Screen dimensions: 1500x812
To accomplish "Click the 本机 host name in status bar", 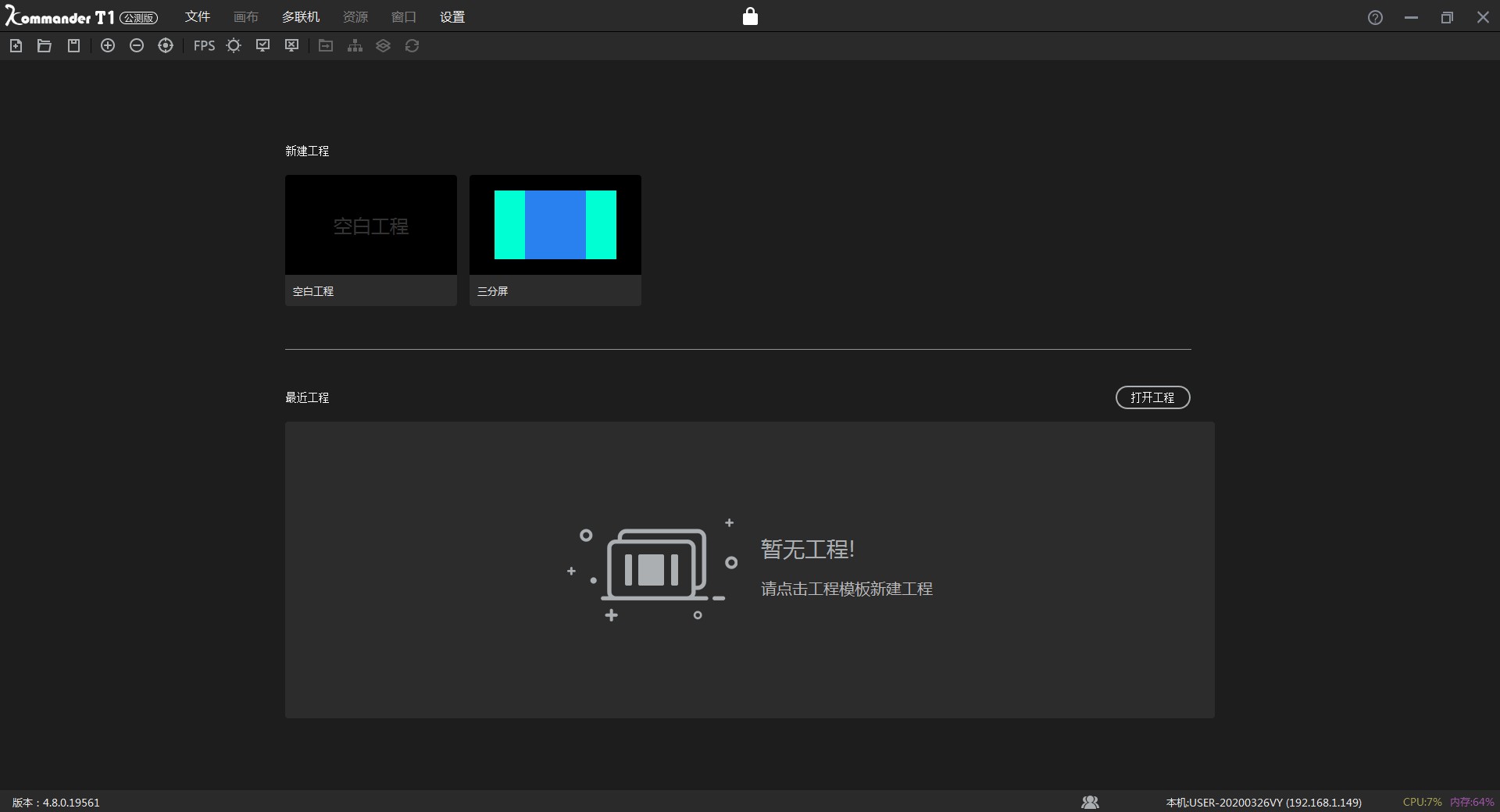I will pyautogui.click(x=1263, y=803).
